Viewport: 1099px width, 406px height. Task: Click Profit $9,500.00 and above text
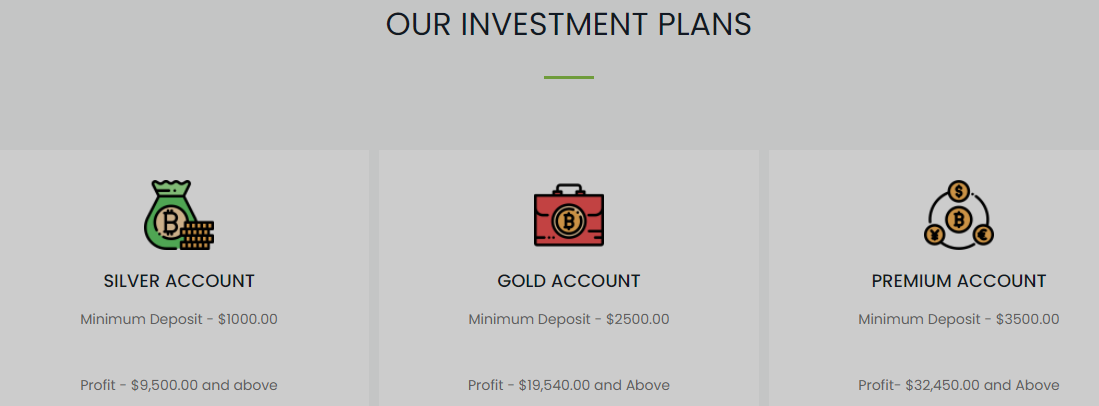pos(179,385)
